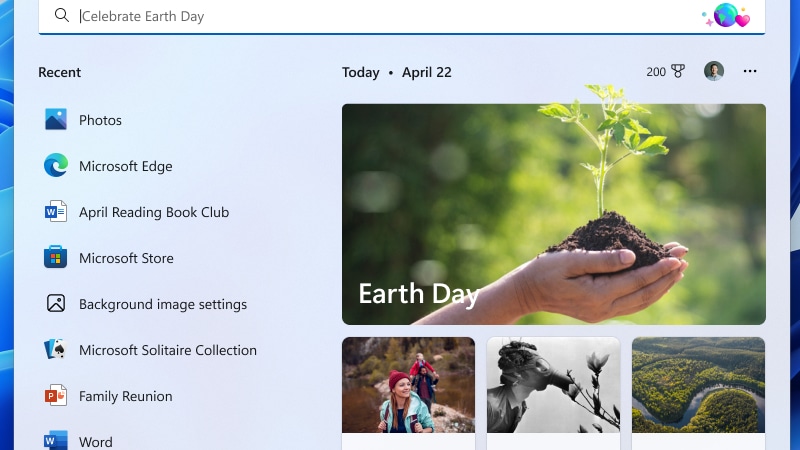Launch Microsoft Edge from recent list
The width and height of the screenshot is (800, 450).
point(56,166)
